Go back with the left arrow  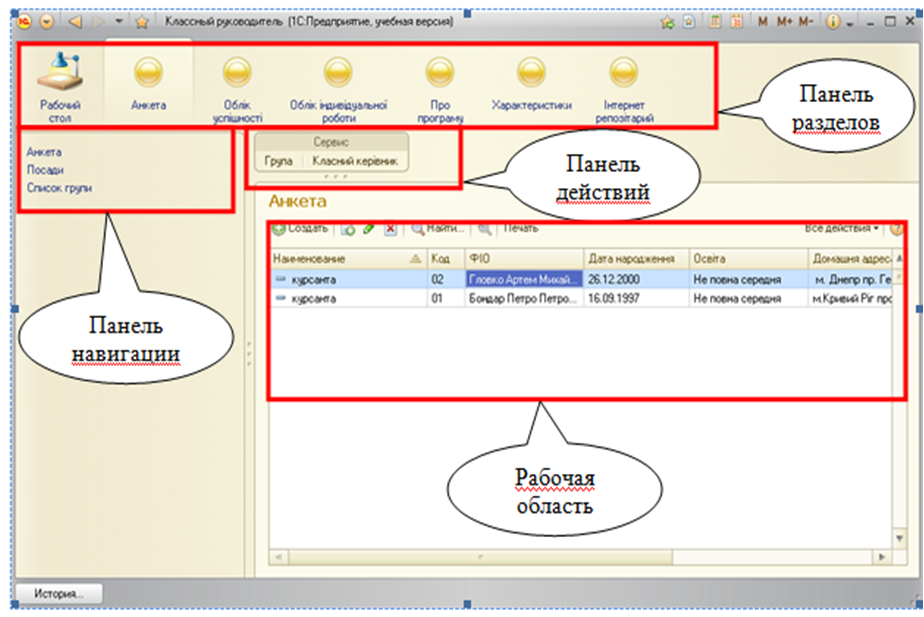pos(75,22)
